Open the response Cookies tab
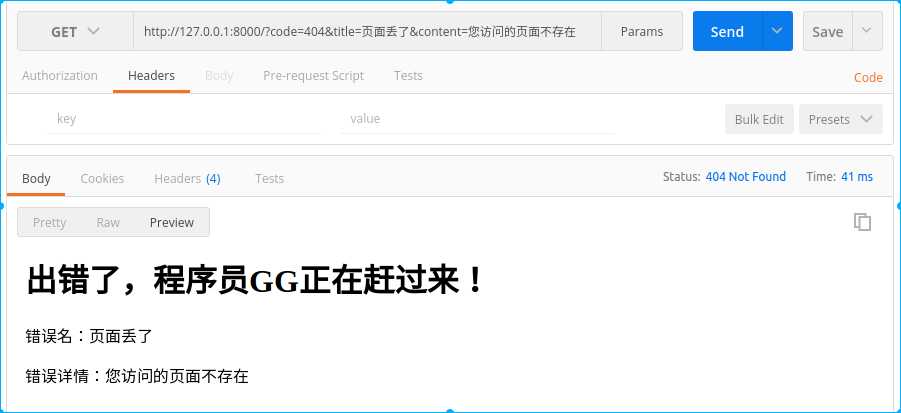The width and height of the screenshot is (901, 413). [x=102, y=179]
